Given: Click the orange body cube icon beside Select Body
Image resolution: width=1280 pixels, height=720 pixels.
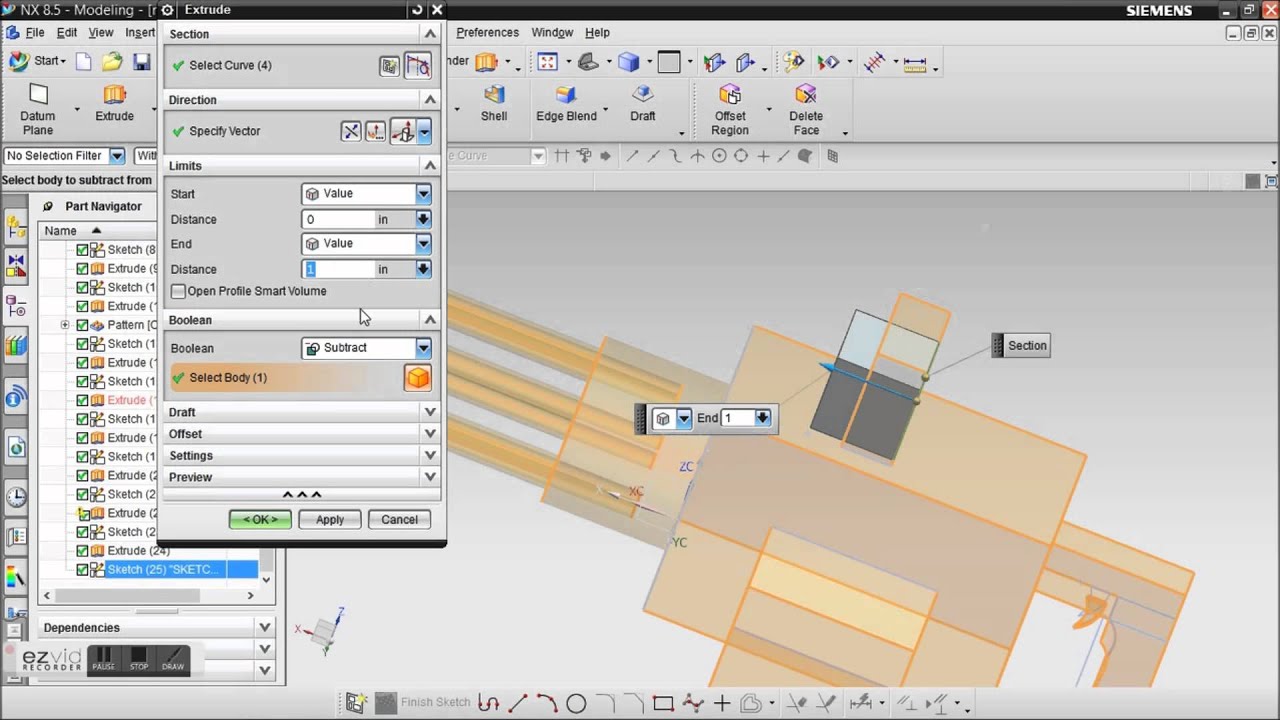Looking at the screenshot, I should 418,377.
